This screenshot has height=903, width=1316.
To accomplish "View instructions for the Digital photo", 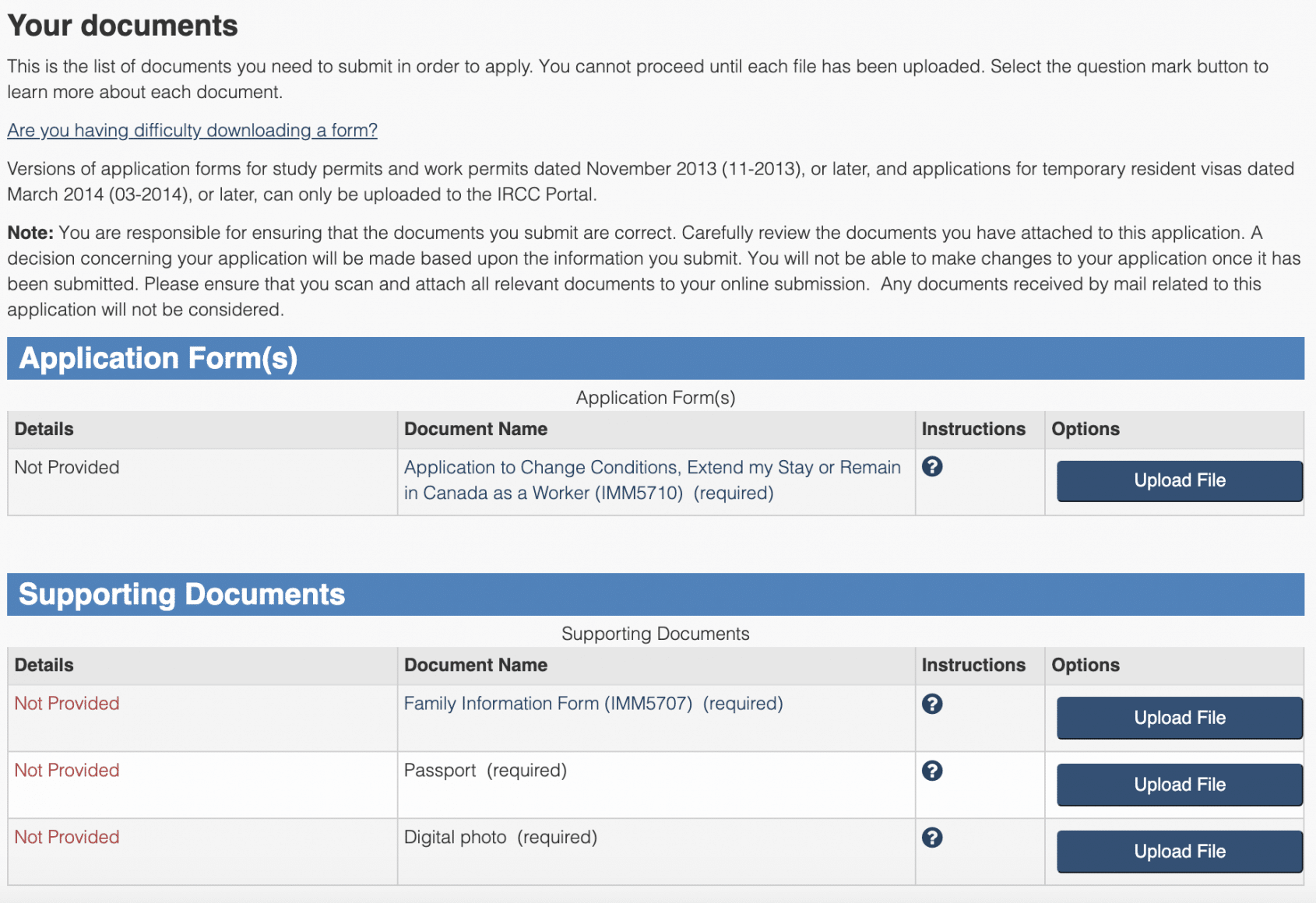I will click(x=932, y=838).
